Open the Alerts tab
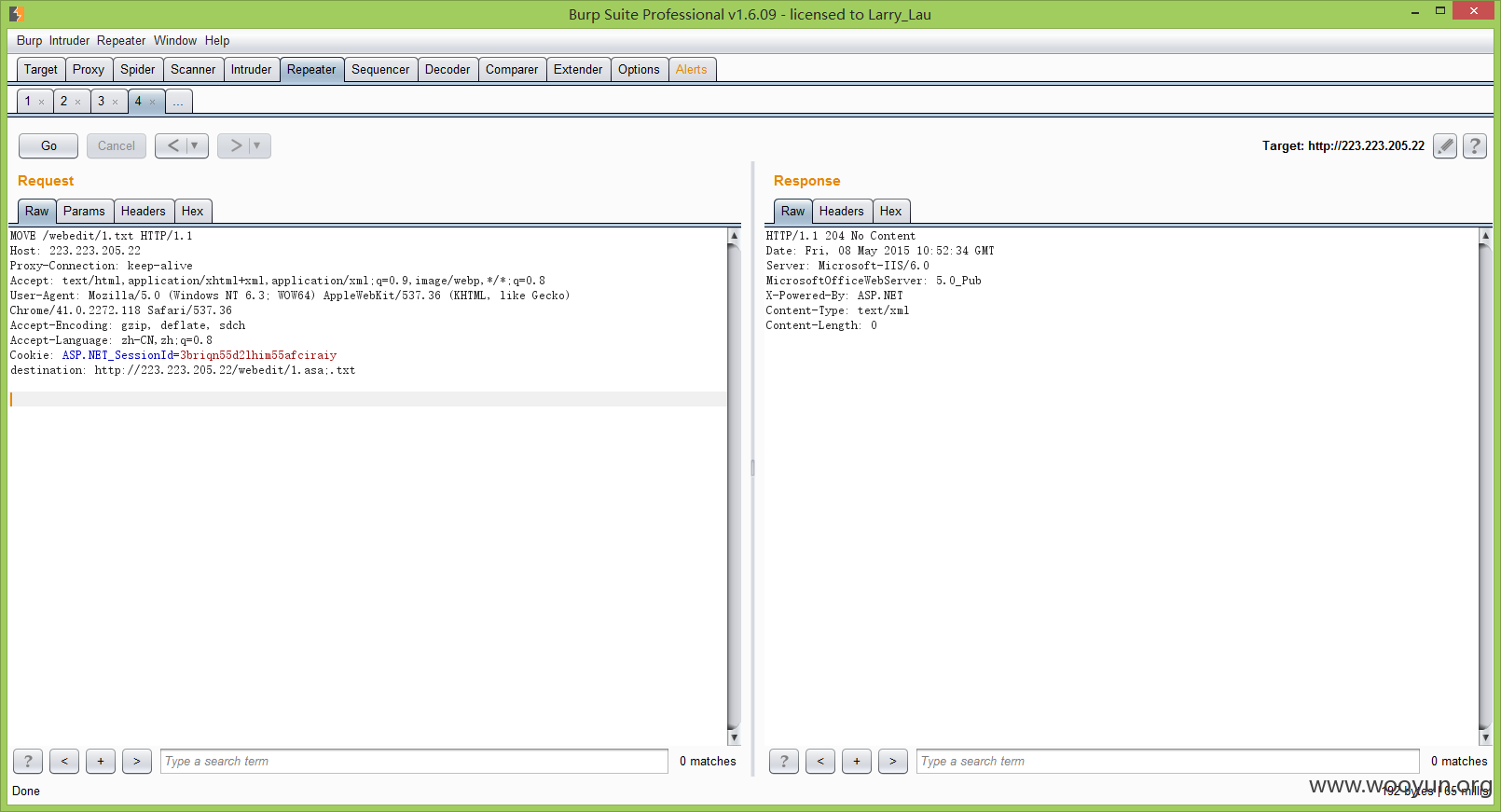 tap(692, 70)
